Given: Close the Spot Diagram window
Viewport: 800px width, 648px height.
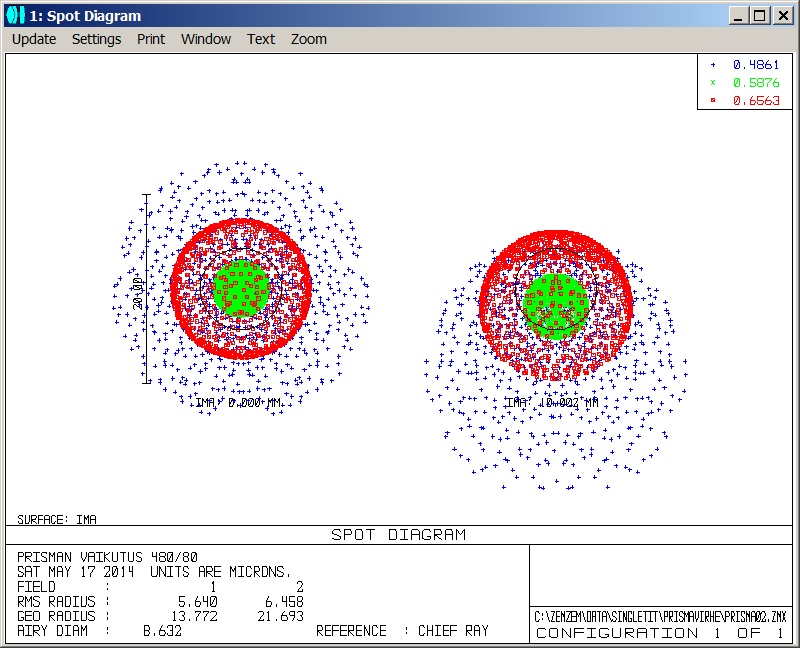Looking at the screenshot, I should coord(781,15).
